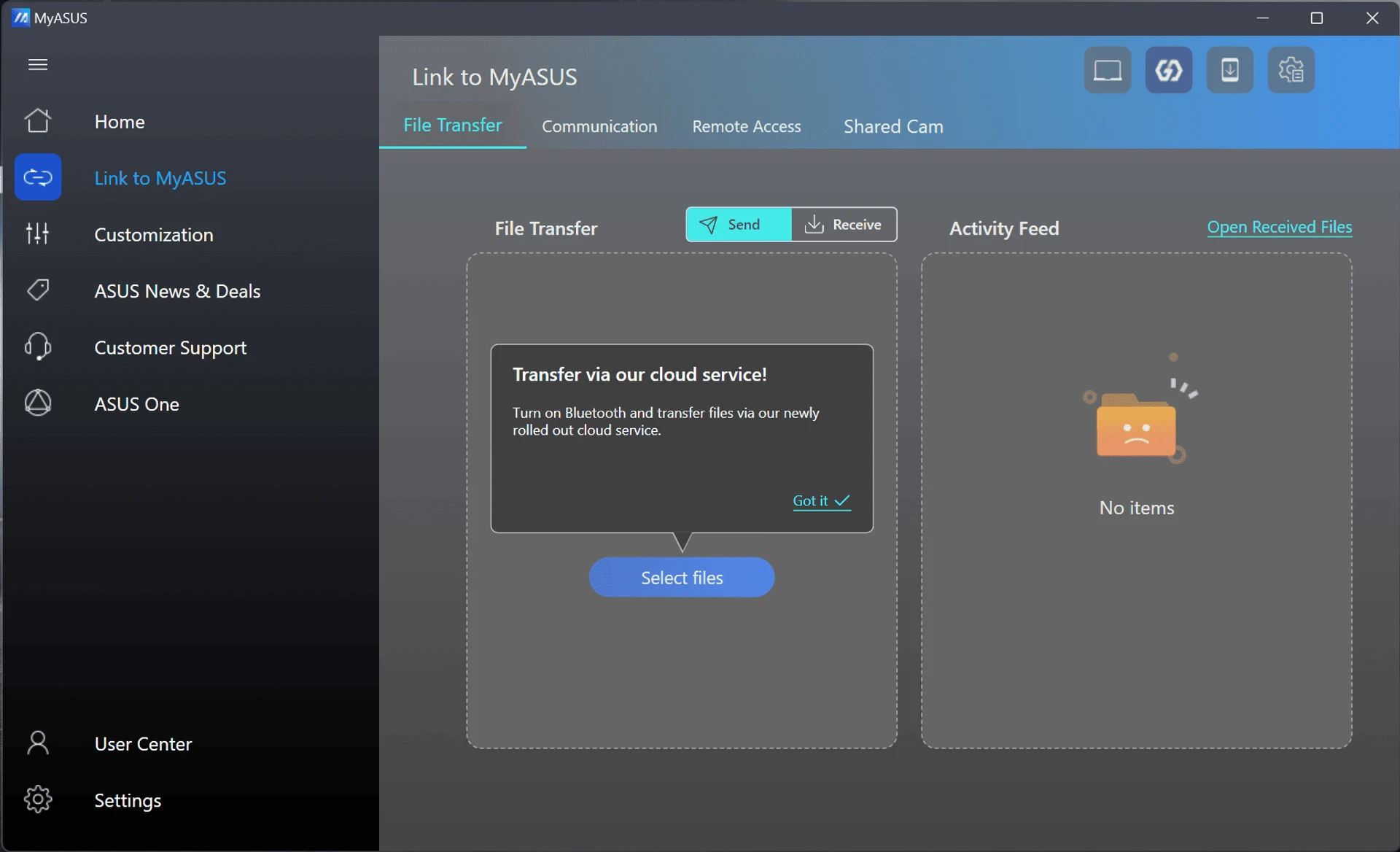
Task: Minimize the MyASUS window
Action: pos(1263,18)
